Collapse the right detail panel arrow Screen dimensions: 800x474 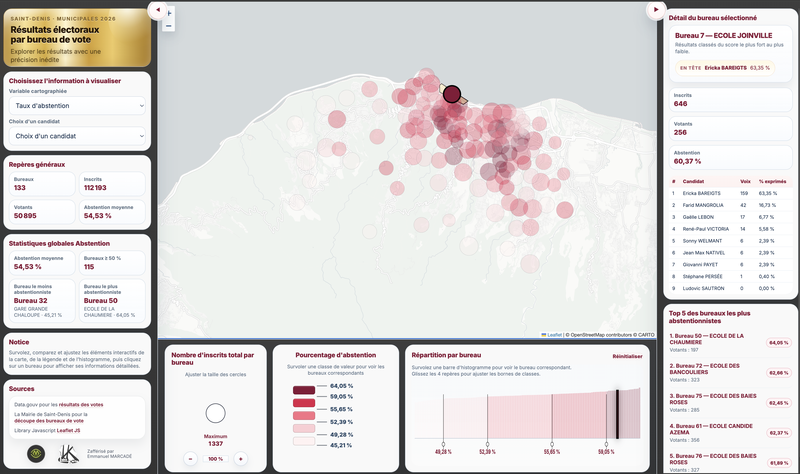coord(656,9)
